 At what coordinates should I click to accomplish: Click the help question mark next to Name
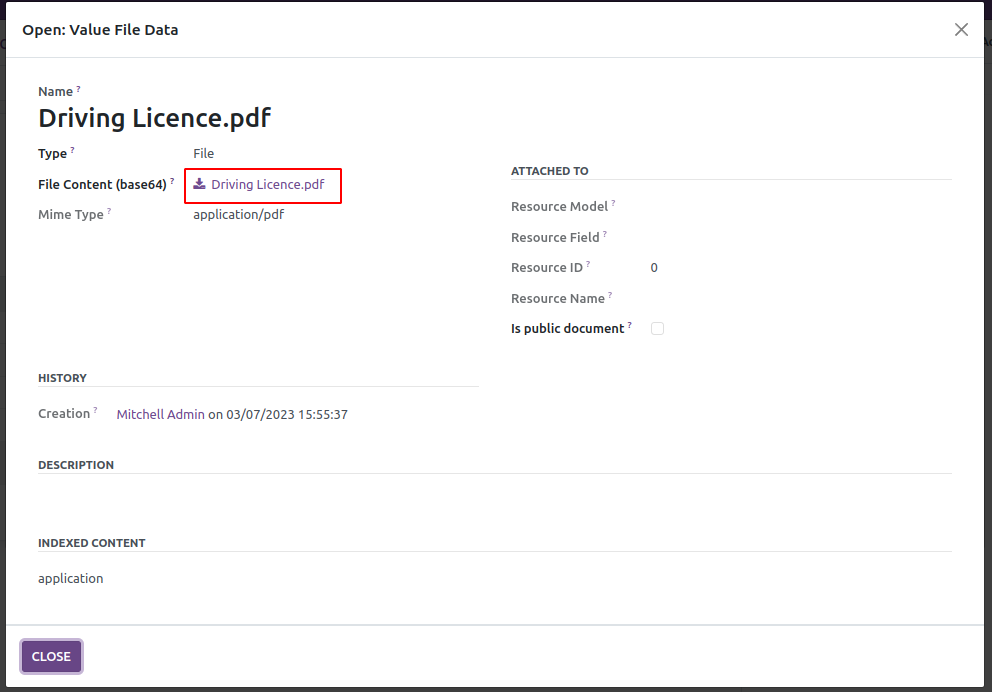[78, 89]
